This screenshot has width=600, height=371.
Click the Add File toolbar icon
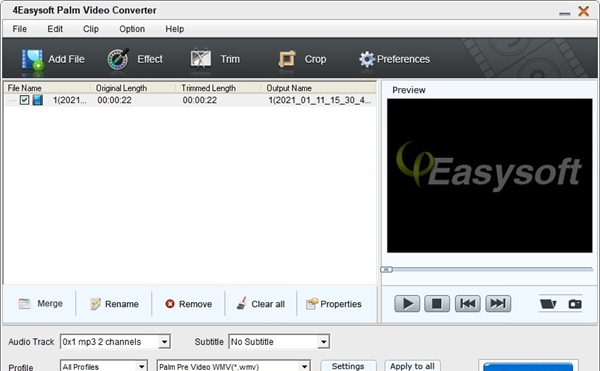tap(32, 60)
